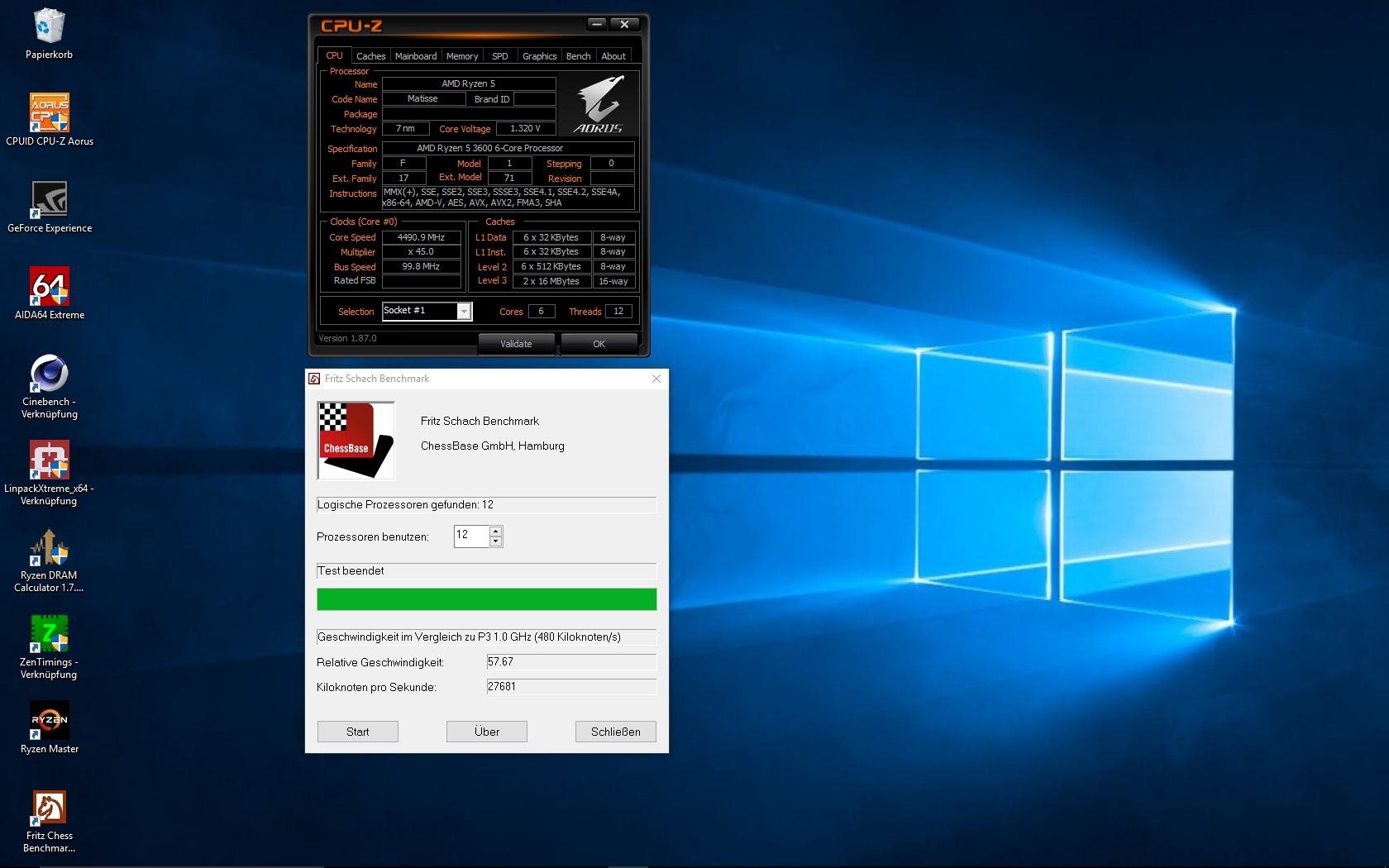This screenshot has width=1389, height=868.
Task: Open the Papierkorb recycle bin icon
Action: [x=49, y=33]
